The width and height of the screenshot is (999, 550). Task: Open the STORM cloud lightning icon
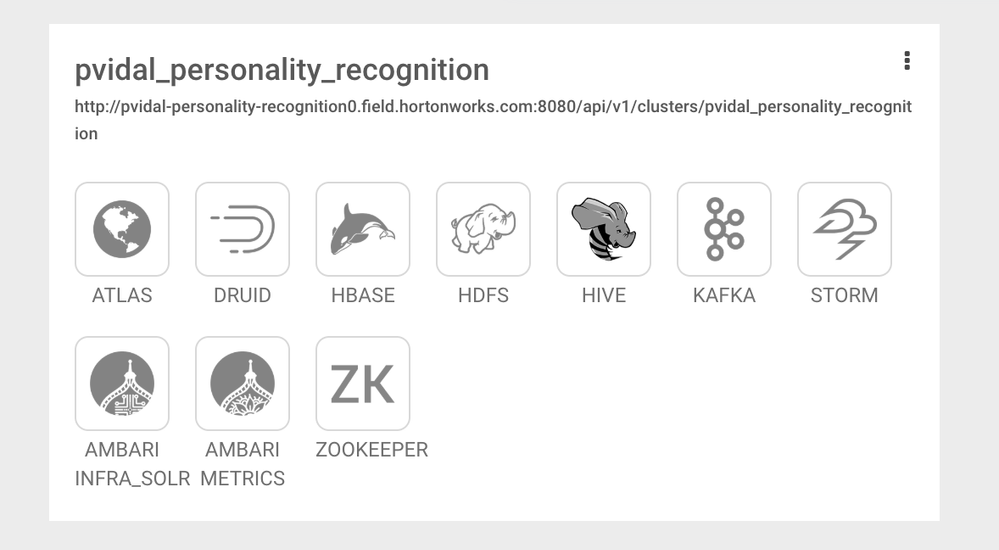click(844, 229)
